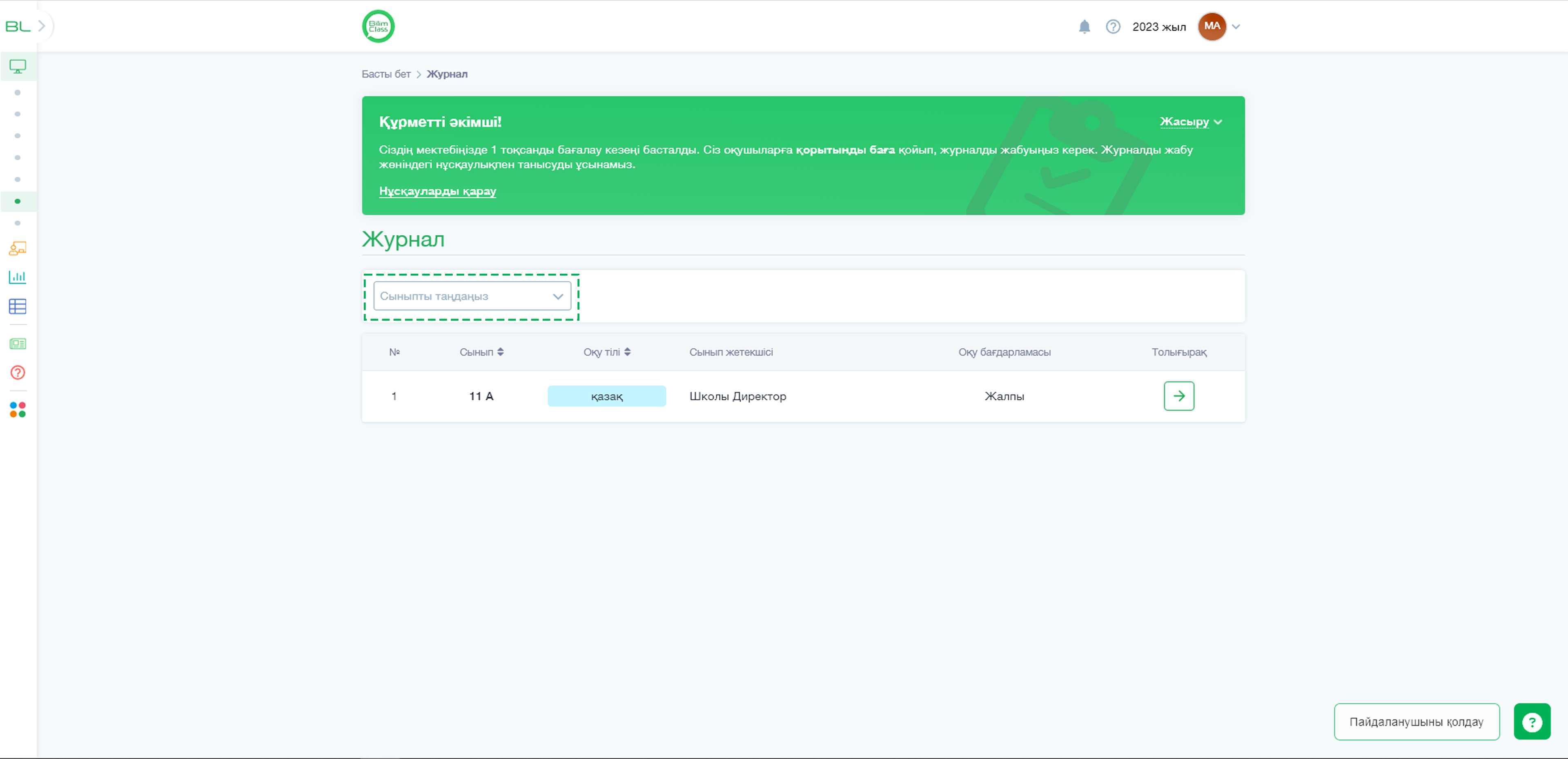Open Нұсқауларды қарау instructions link
1568x759 pixels.
438,191
